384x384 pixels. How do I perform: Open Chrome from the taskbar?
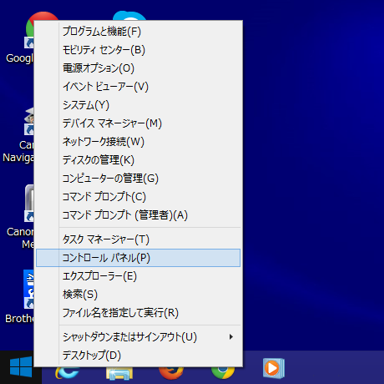223,373
